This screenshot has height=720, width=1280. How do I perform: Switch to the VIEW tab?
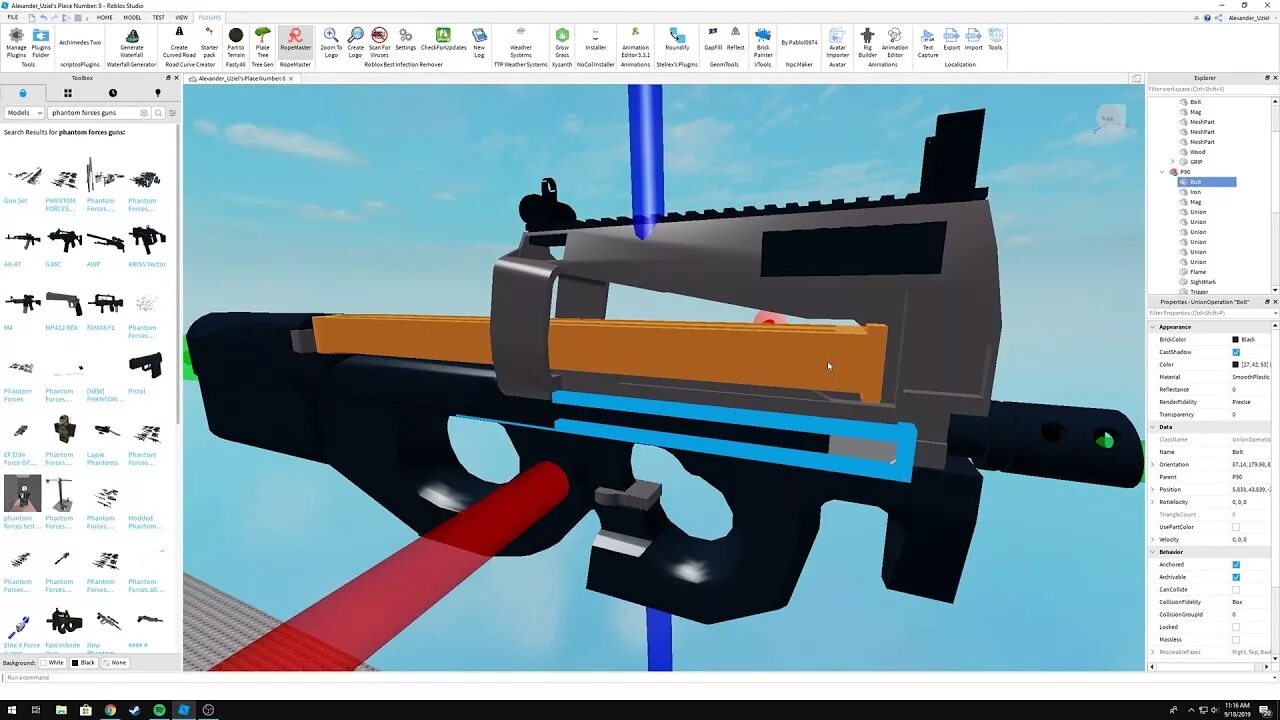[181, 17]
